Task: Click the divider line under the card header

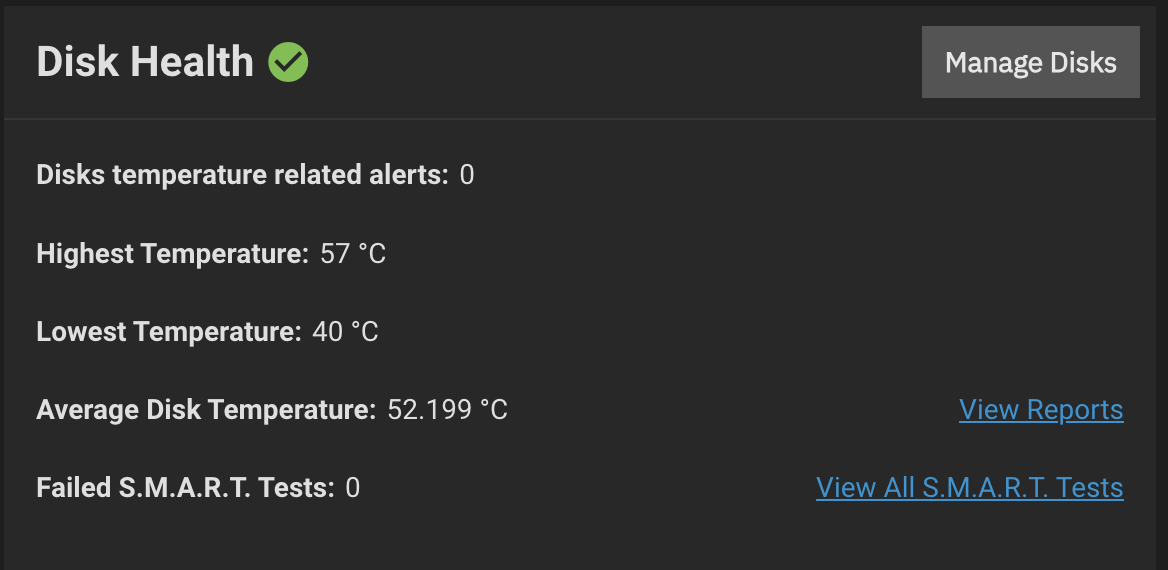Action: [x=580, y=118]
